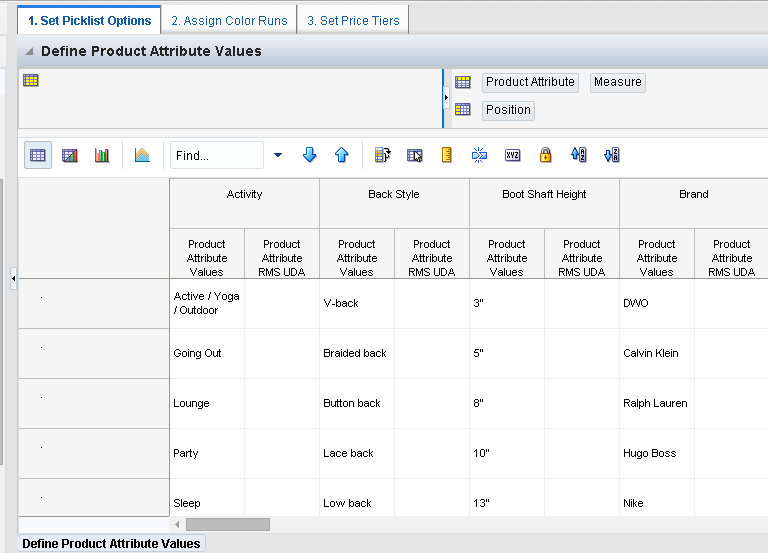Screen dimensions: 768x553
Task: Find next with blue down arrow
Action: coord(310,155)
